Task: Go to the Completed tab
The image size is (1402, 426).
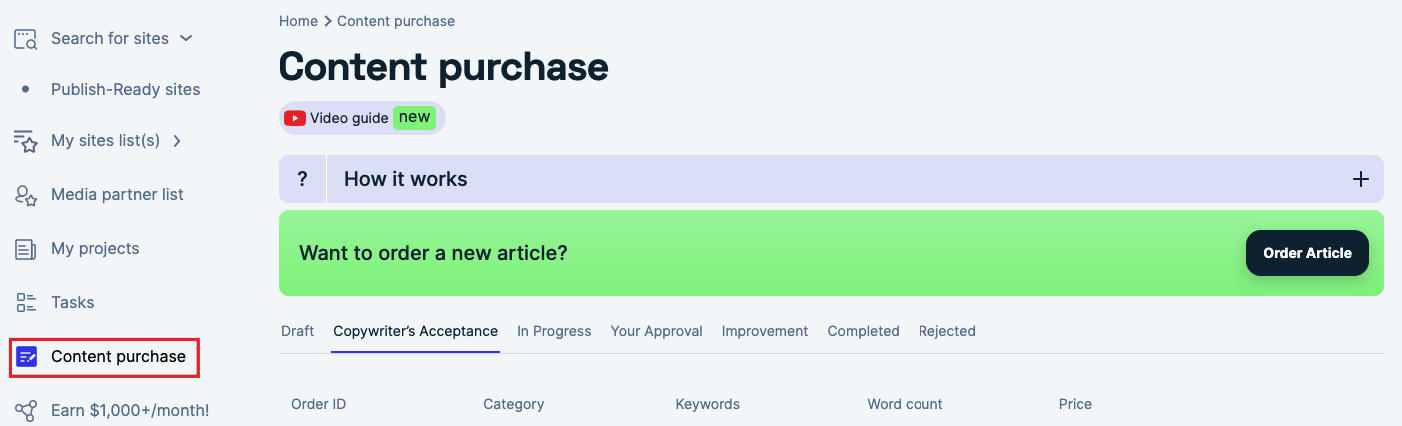Action: pos(863,331)
